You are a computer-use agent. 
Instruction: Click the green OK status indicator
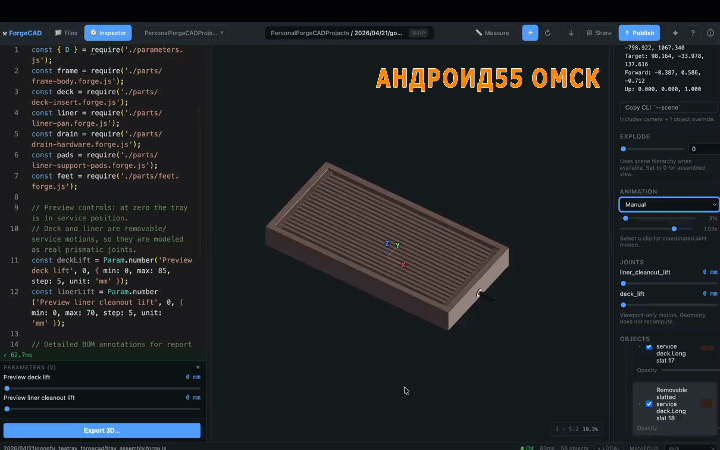pyautogui.click(x=527, y=448)
